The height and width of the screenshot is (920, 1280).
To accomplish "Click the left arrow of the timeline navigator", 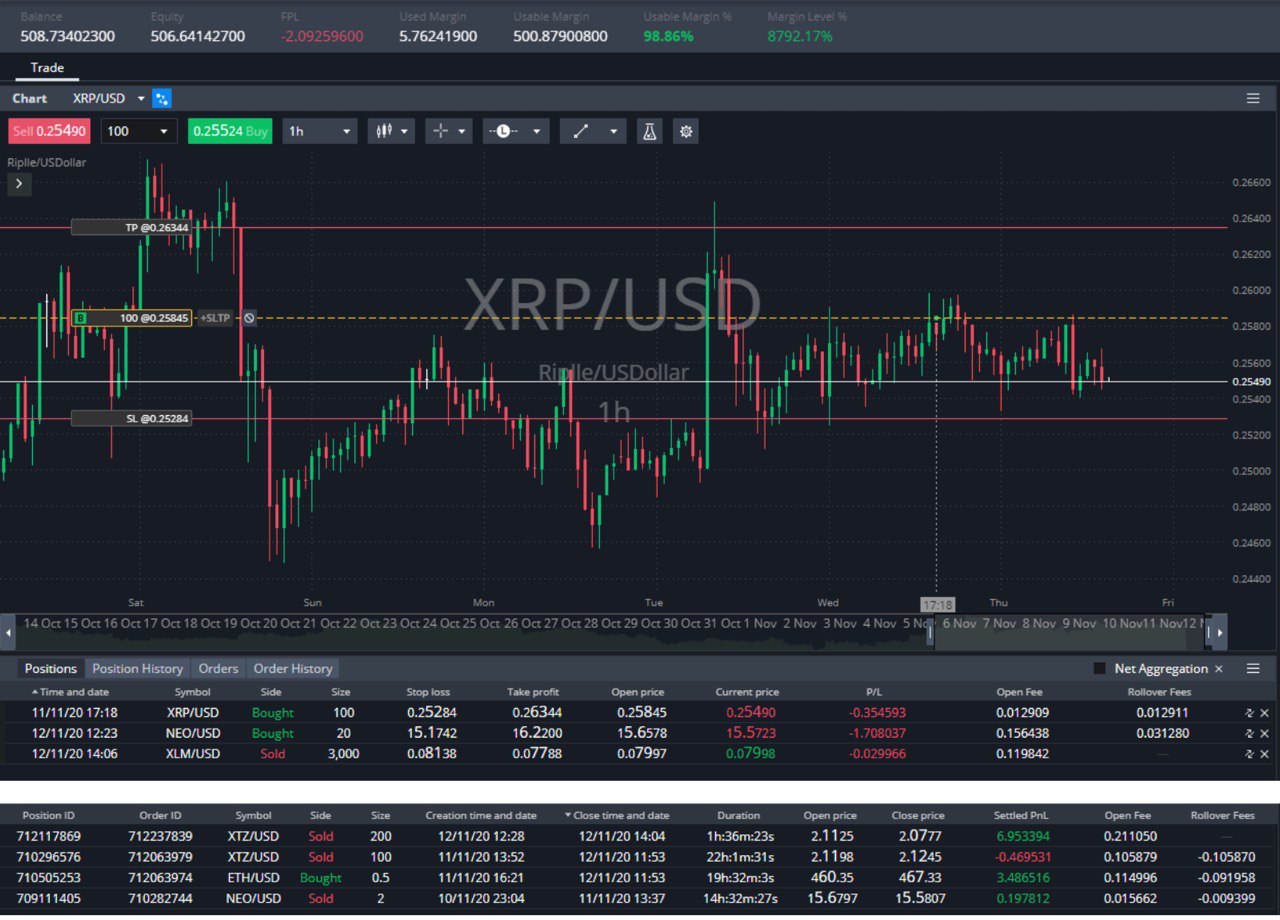I will pyautogui.click(x=9, y=632).
